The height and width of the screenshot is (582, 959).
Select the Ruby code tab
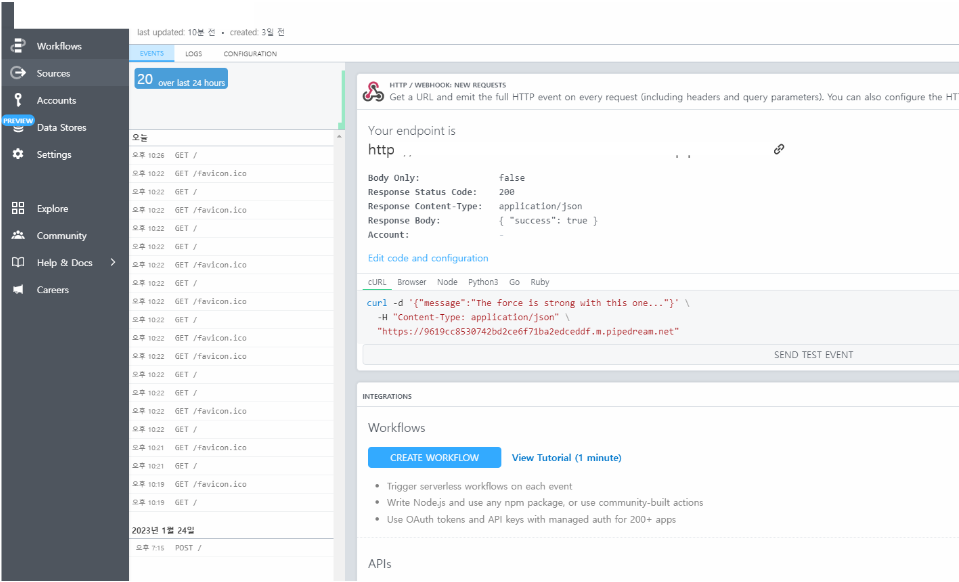(540, 282)
